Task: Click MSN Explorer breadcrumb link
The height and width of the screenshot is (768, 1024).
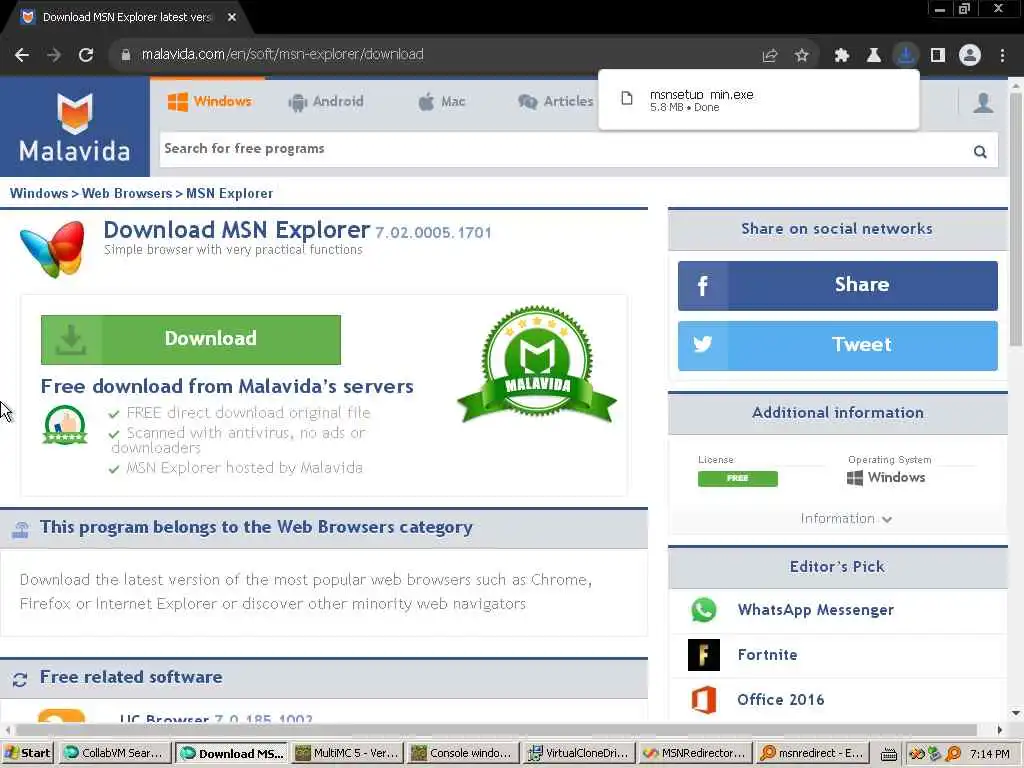Action: point(229,193)
